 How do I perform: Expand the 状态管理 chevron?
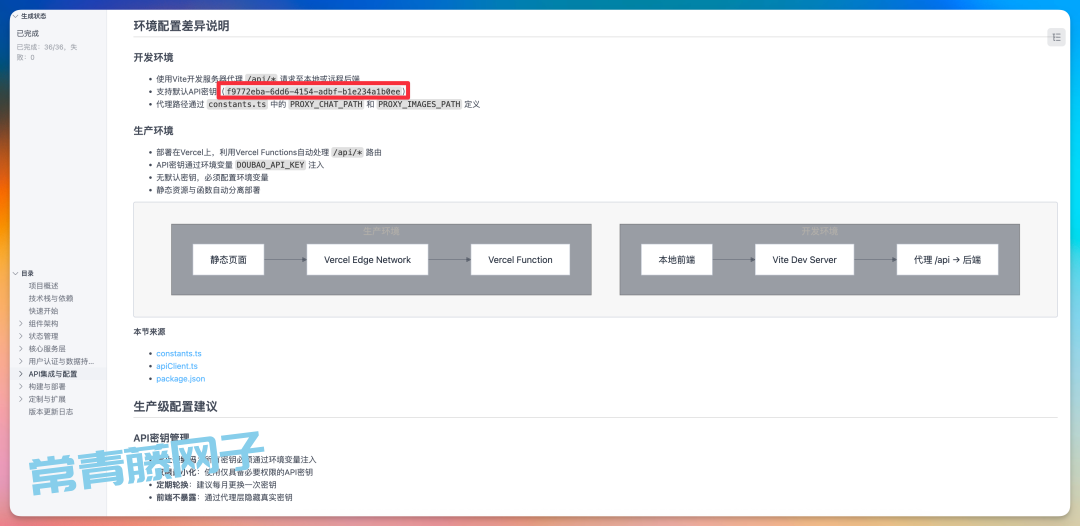[21, 336]
